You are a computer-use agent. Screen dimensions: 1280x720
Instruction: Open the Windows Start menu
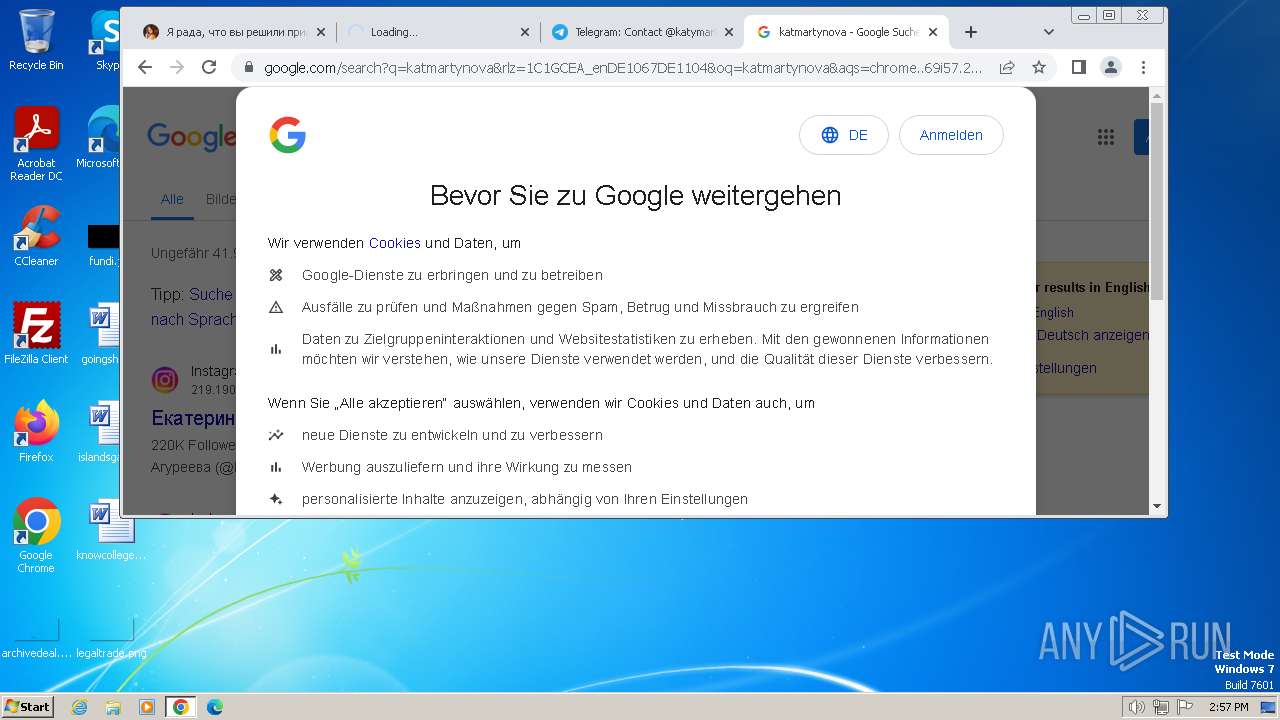tap(28, 706)
